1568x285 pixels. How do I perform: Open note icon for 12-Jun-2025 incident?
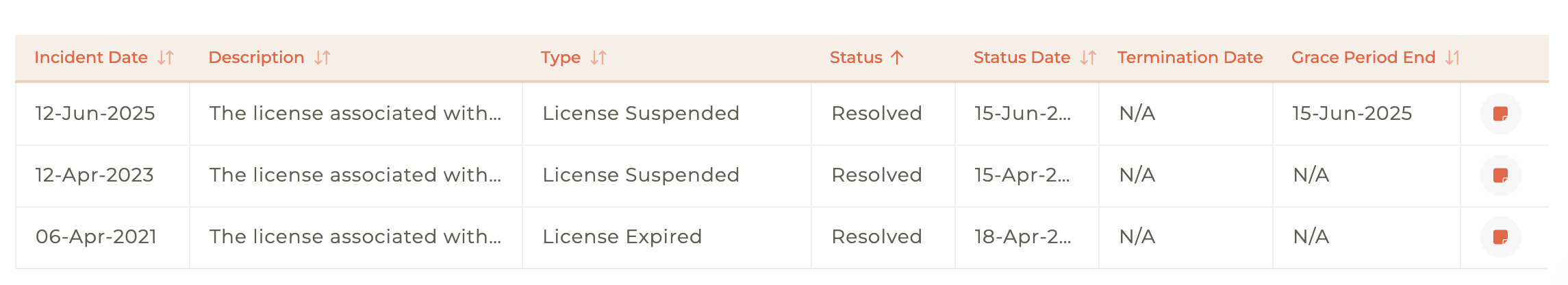pos(1500,114)
